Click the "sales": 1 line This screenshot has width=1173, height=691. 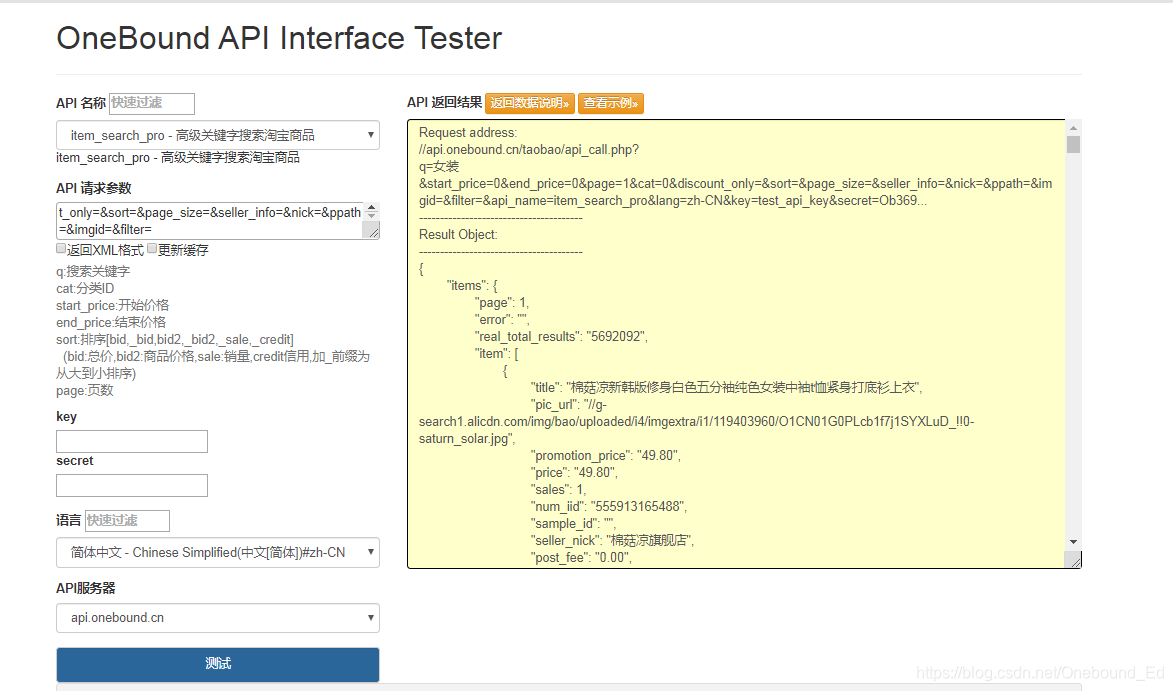558,489
